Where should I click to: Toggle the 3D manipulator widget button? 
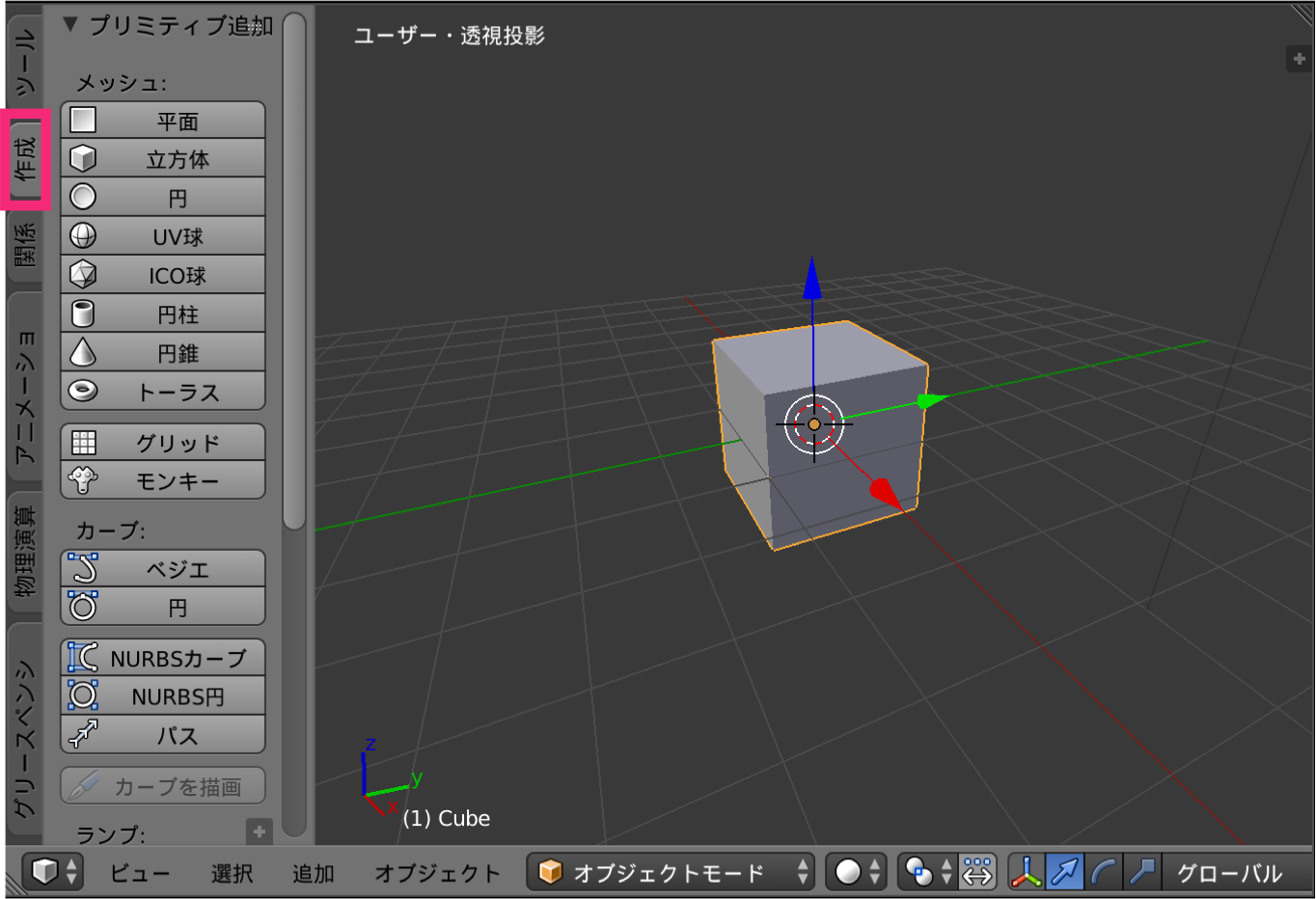pos(1026,872)
